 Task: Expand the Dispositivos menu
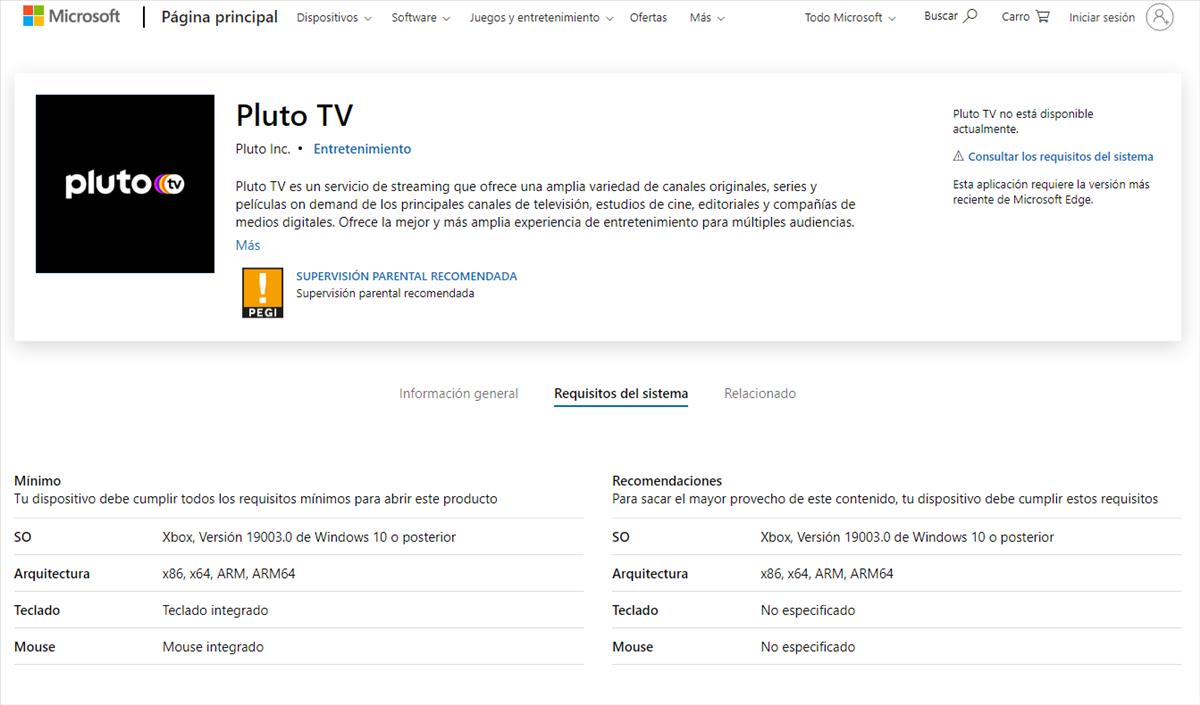(334, 18)
